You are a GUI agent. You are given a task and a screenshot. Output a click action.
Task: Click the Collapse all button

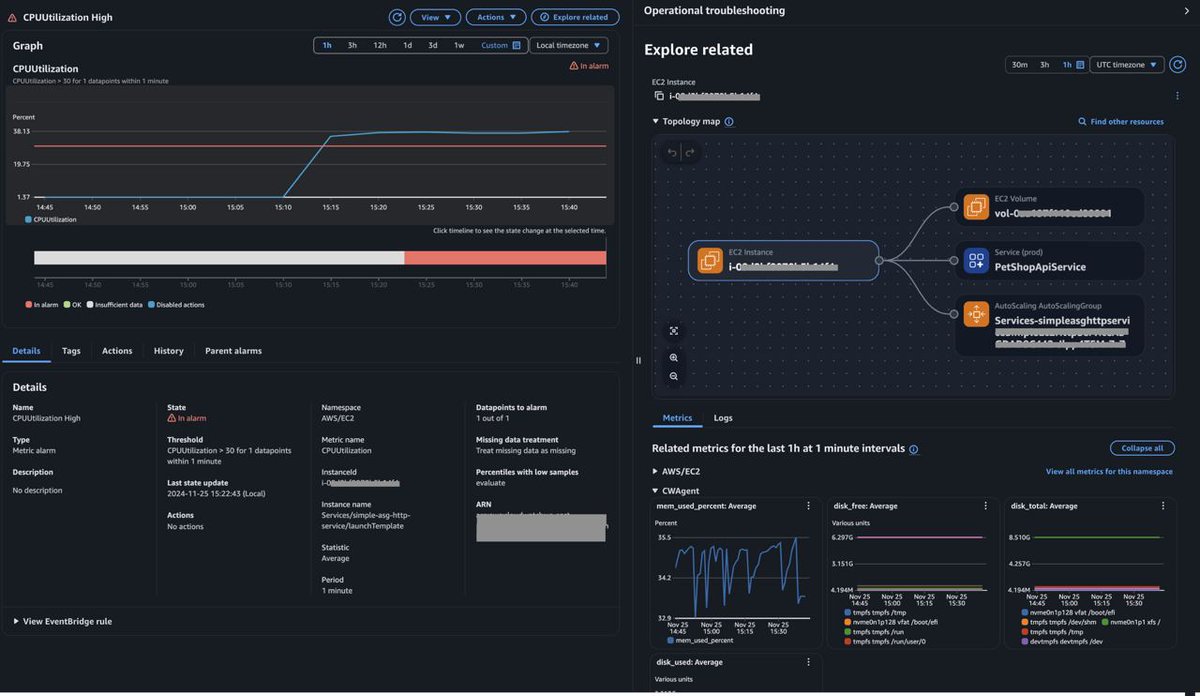tap(1142, 448)
